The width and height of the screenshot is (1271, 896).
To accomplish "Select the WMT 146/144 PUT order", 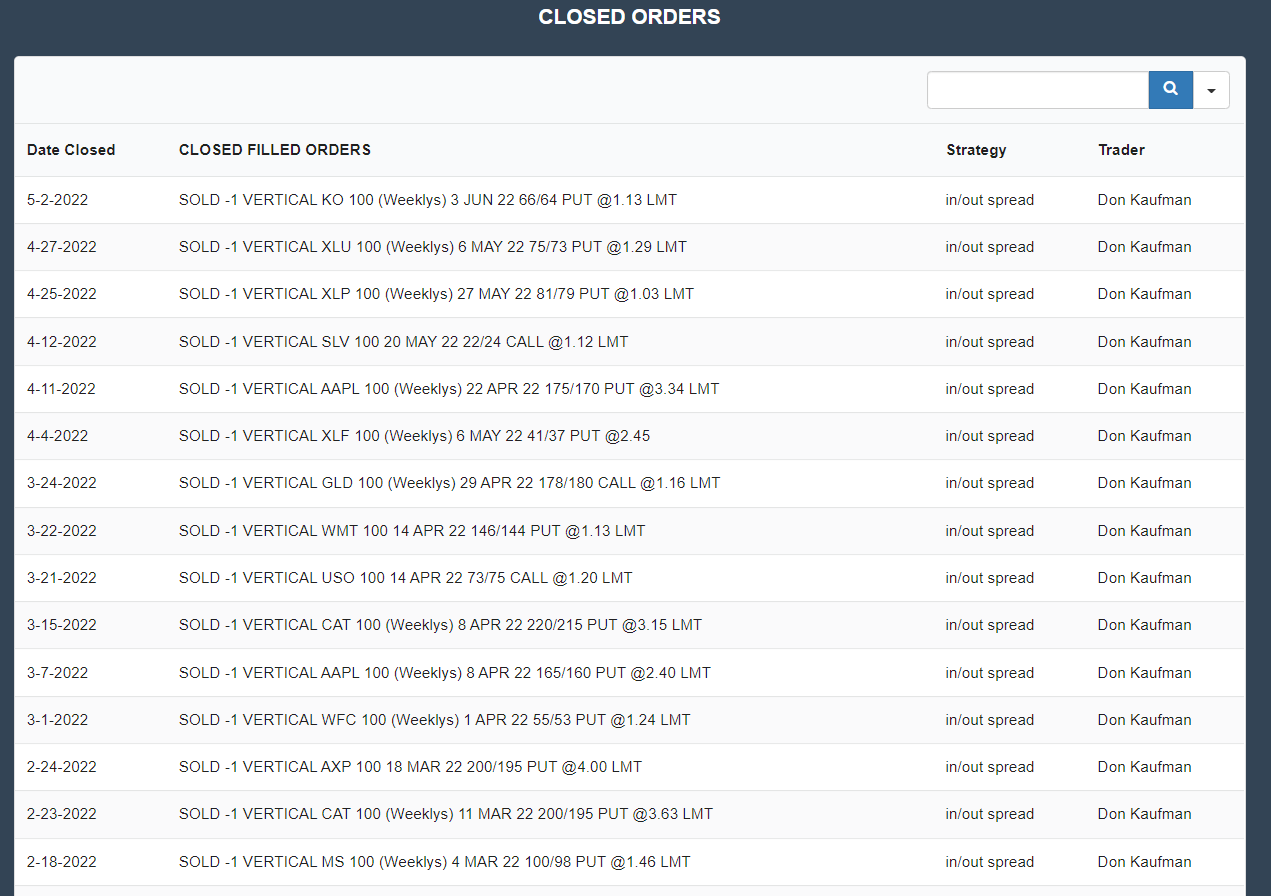I will (x=412, y=531).
